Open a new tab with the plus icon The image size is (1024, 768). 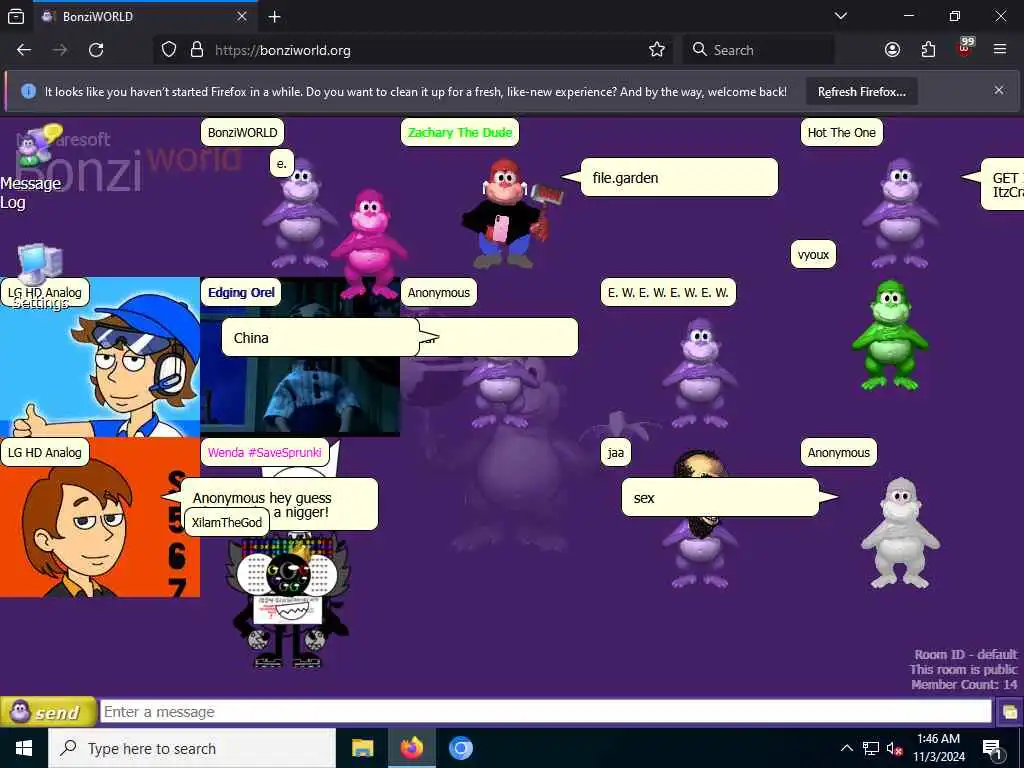click(x=274, y=16)
